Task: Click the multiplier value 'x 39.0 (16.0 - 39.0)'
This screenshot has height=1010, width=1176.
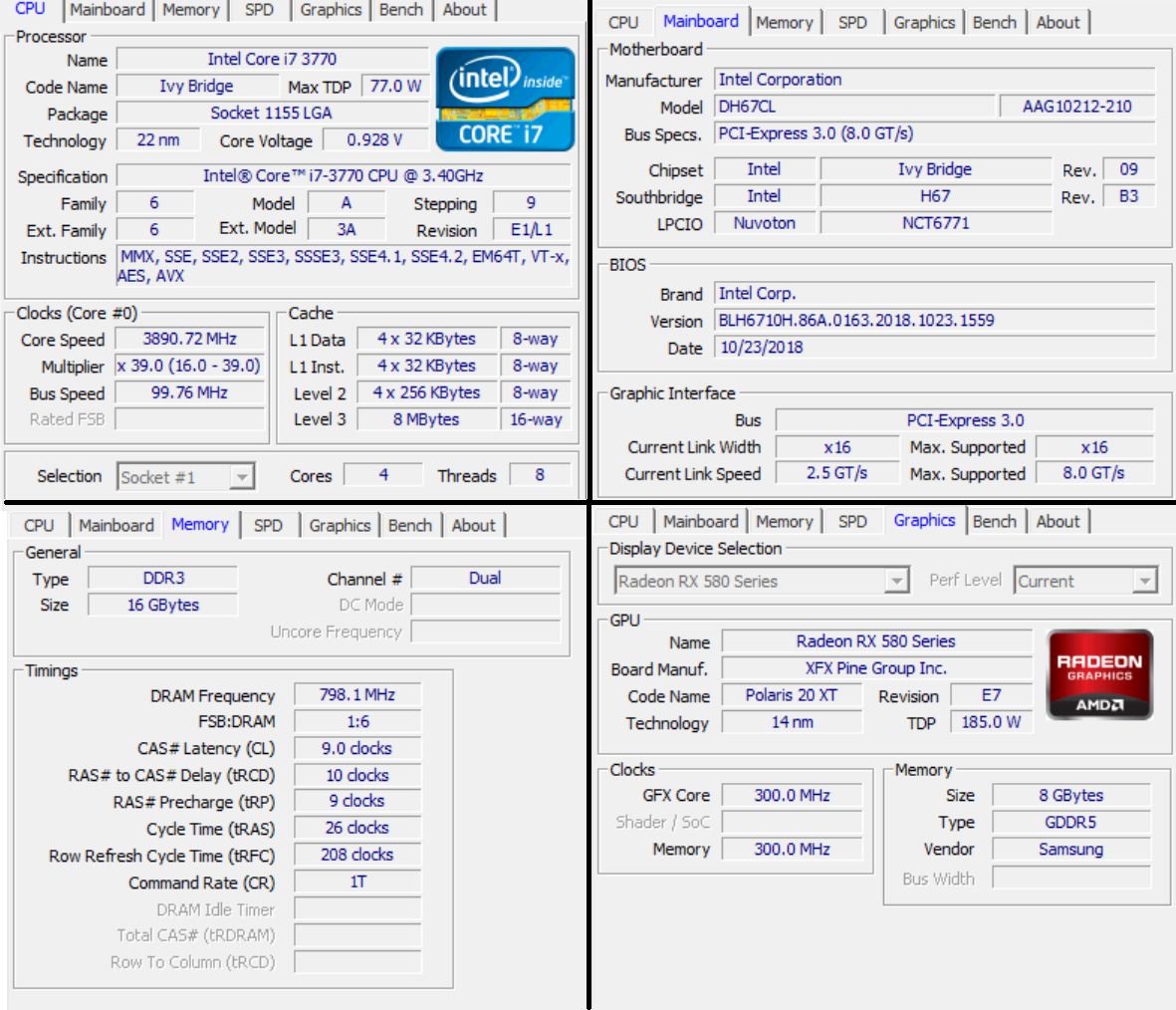Action: tap(188, 366)
